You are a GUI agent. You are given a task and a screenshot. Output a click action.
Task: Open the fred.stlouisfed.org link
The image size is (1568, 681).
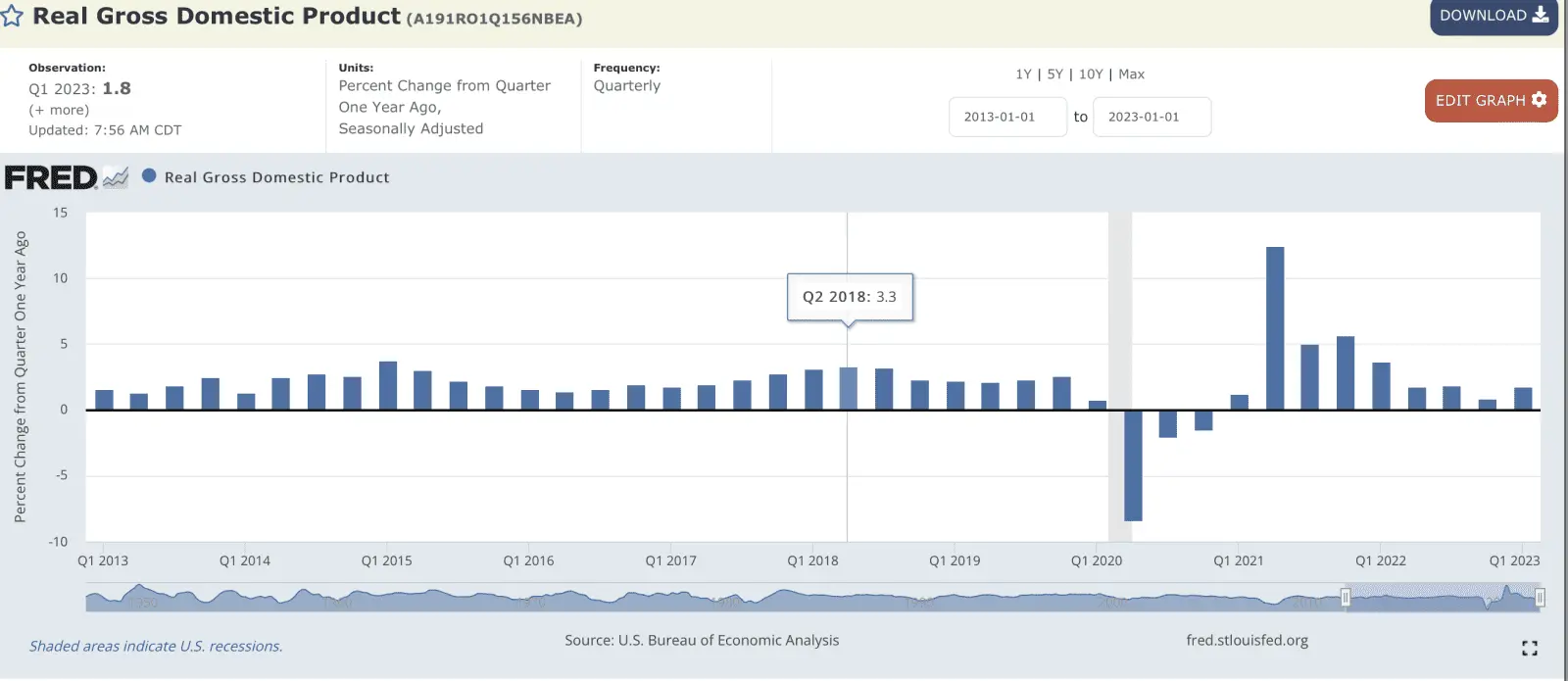pyautogui.click(x=1247, y=641)
